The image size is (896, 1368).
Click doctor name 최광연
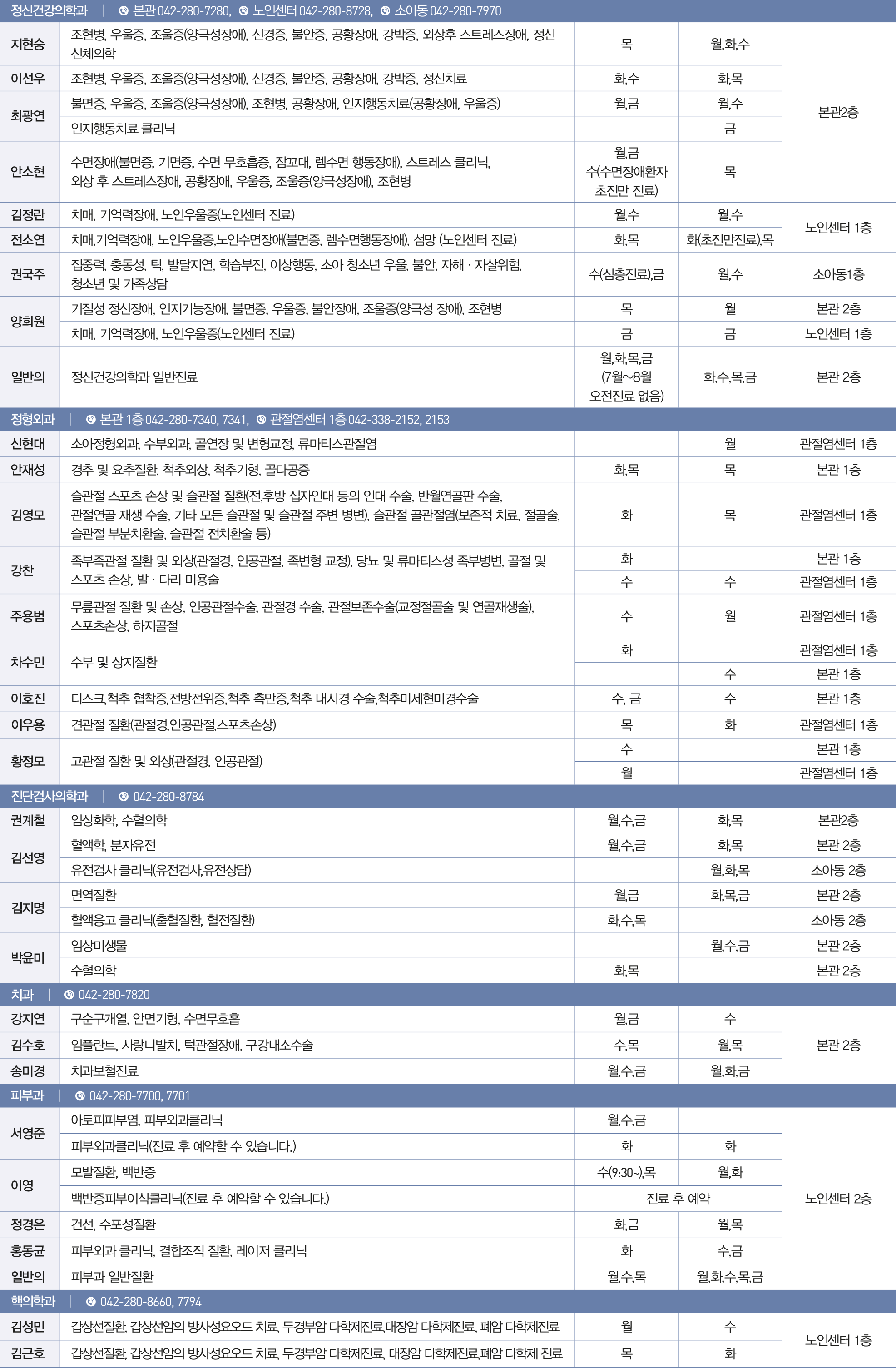(x=28, y=116)
